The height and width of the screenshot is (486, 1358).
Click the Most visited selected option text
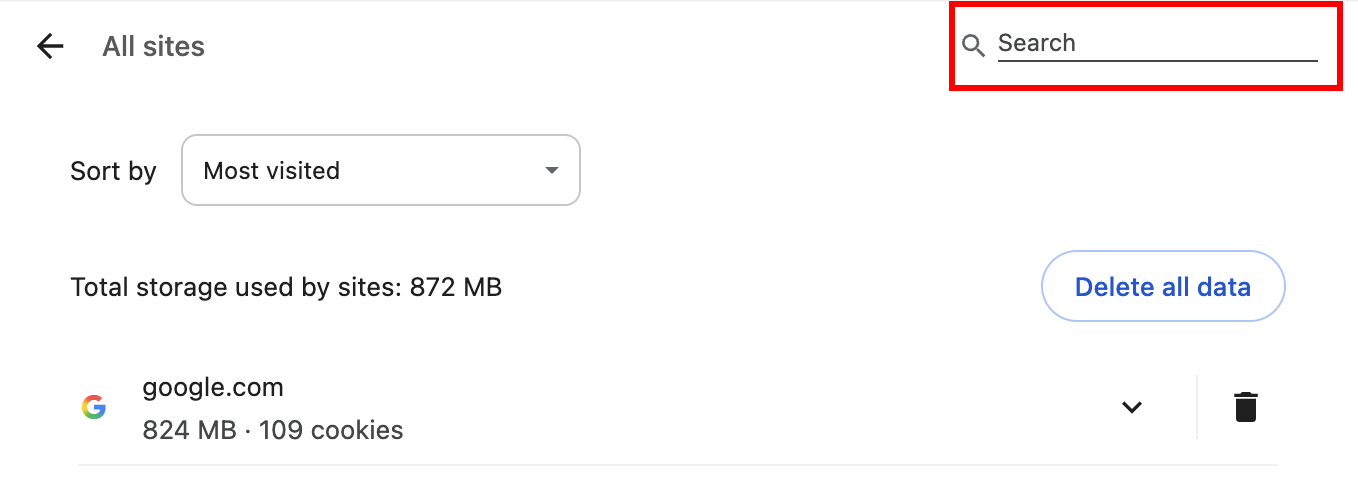(x=272, y=171)
